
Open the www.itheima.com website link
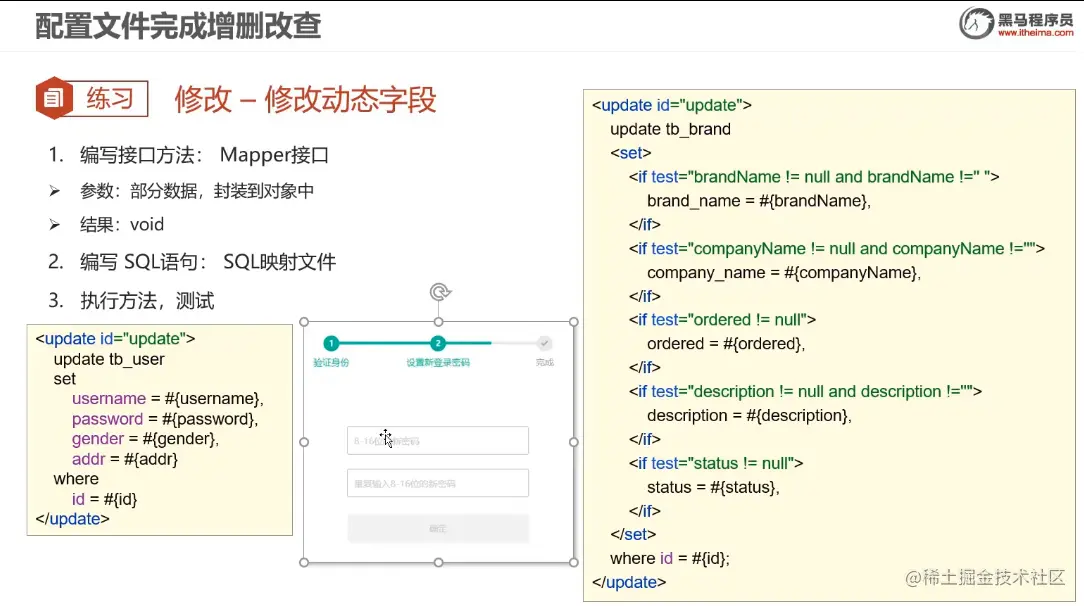pyautogui.click(x=1038, y=30)
